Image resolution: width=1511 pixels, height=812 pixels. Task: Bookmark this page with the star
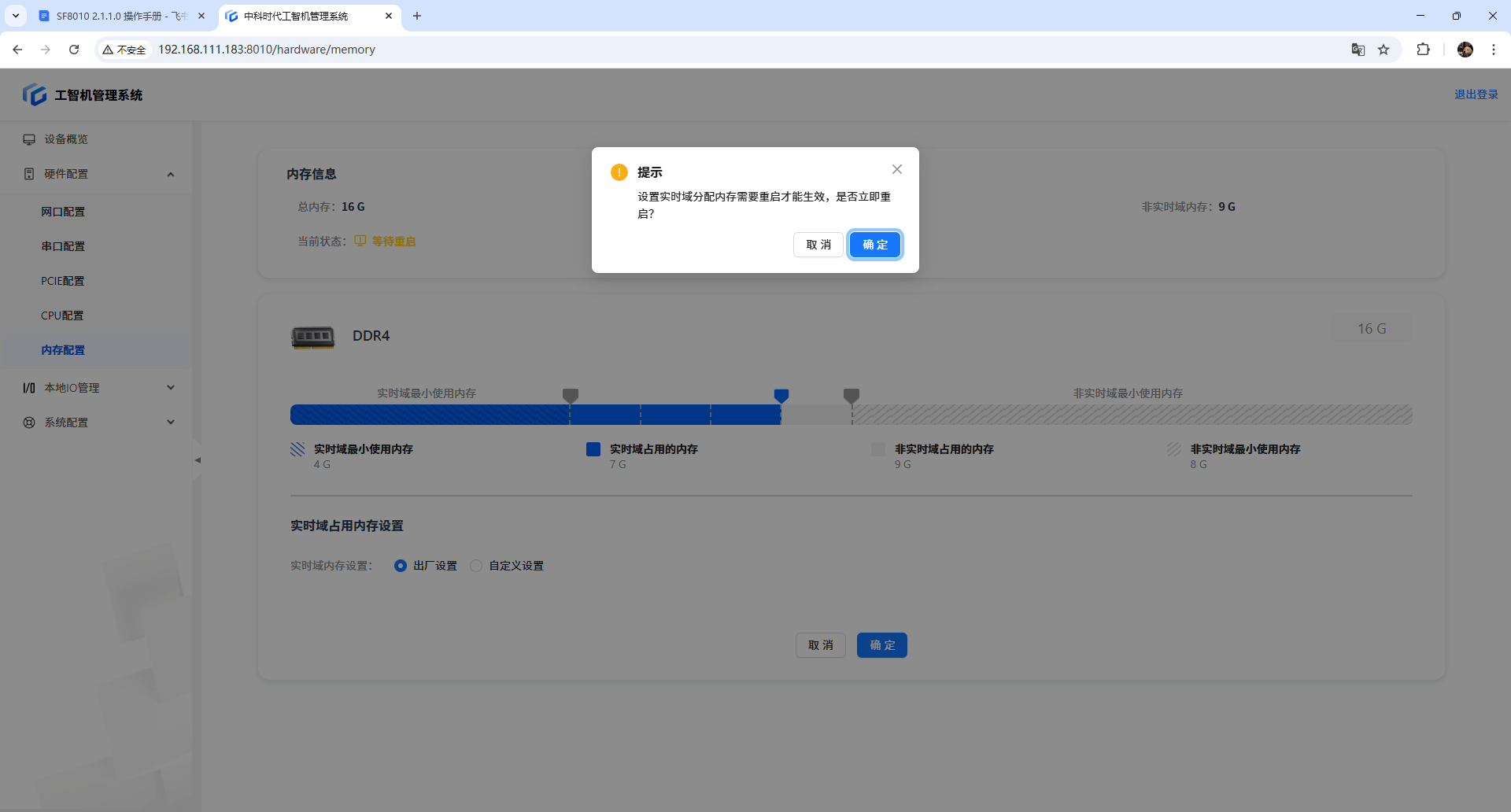coord(1384,50)
